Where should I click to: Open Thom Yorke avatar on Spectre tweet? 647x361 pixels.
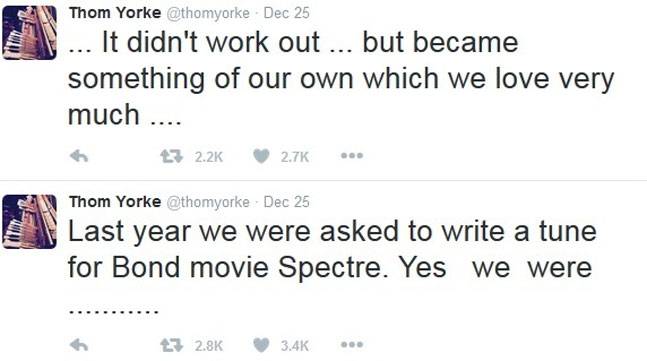click(x=29, y=222)
